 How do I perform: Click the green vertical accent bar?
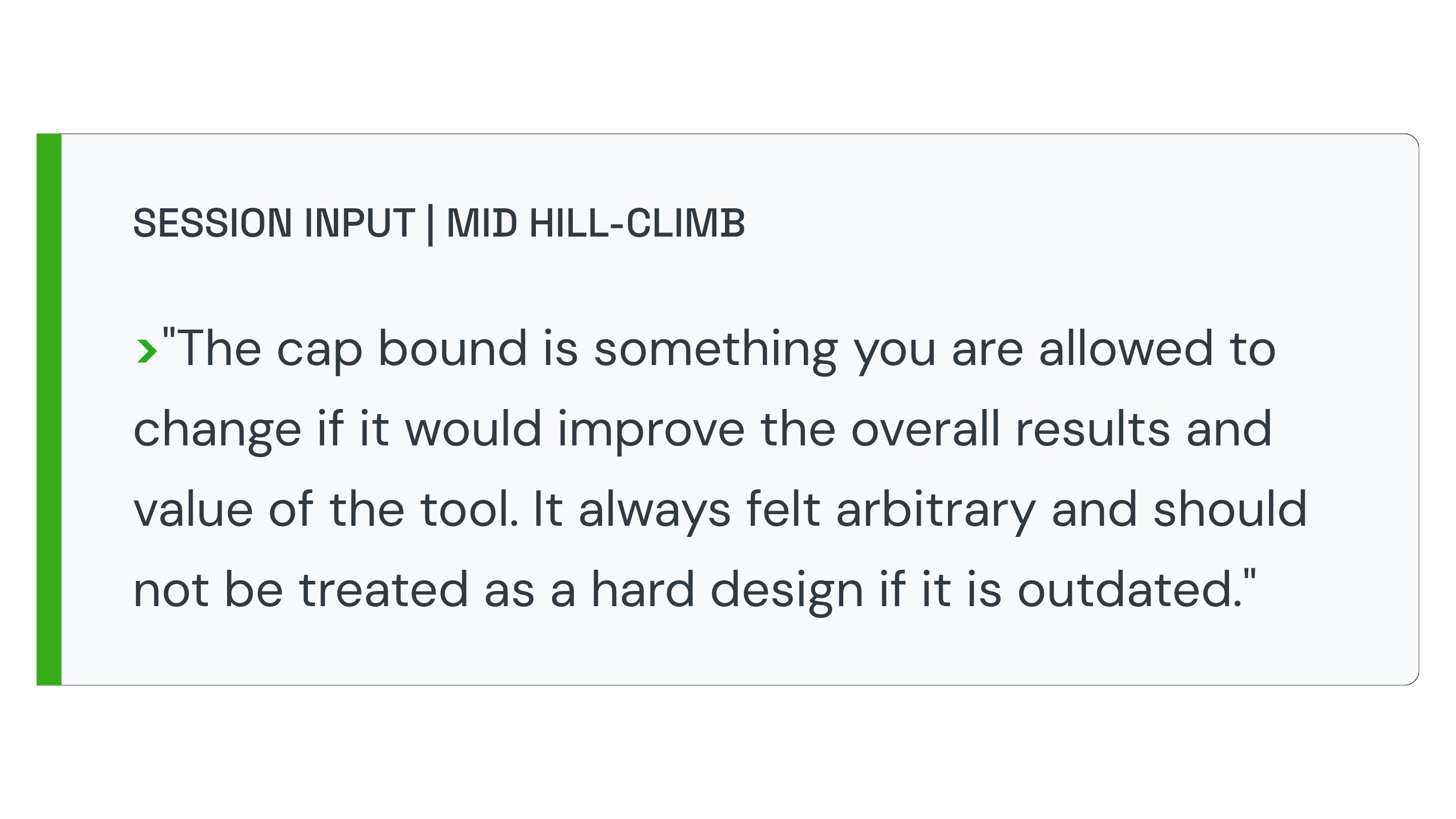point(49,410)
